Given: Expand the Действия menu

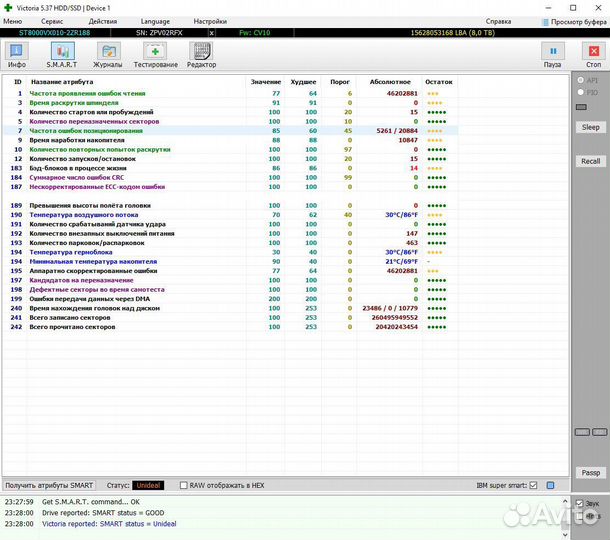Looking at the screenshot, I should (x=102, y=21).
